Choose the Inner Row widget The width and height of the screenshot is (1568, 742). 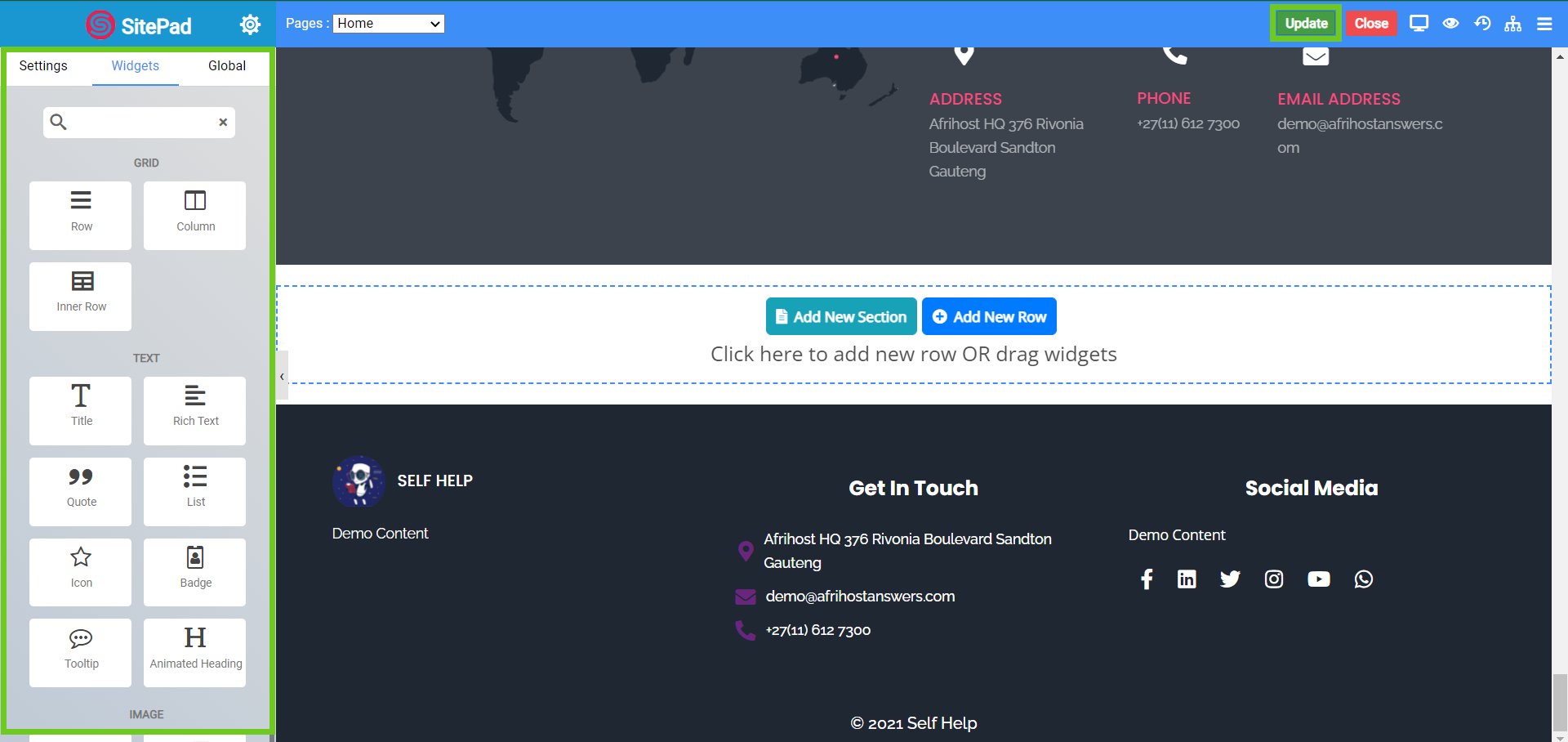click(81, 296)
